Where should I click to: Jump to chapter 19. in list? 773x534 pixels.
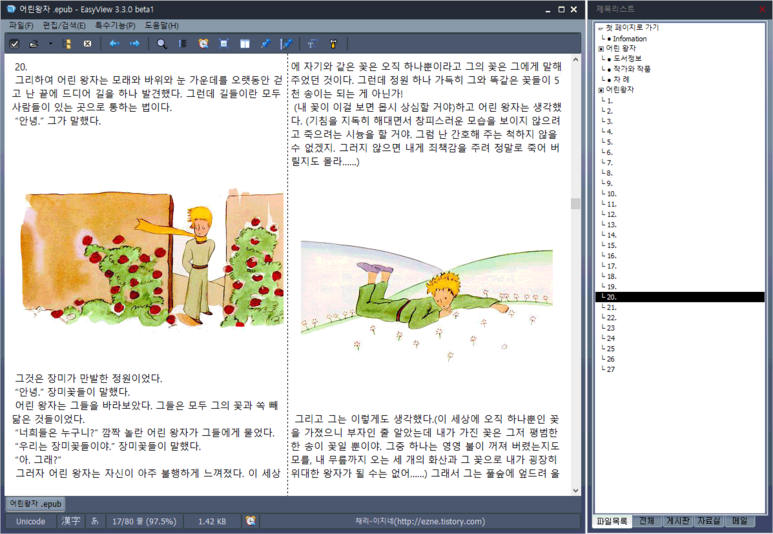611,287
